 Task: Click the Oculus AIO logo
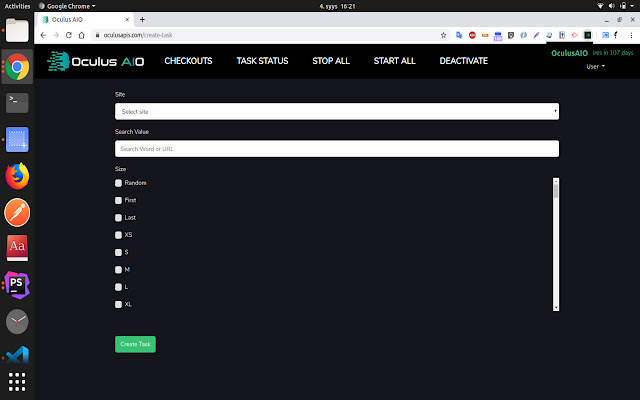click(x=96, y=61)
